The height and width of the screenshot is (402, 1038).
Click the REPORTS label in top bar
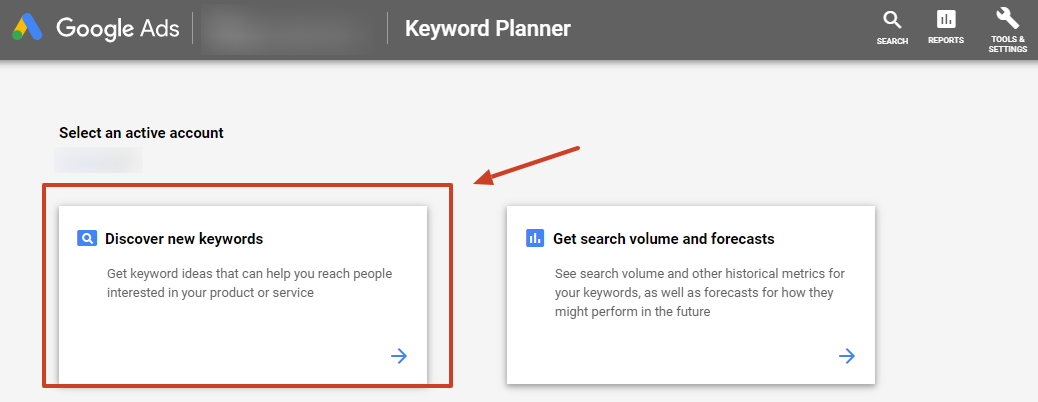click(x=946, y=40)
